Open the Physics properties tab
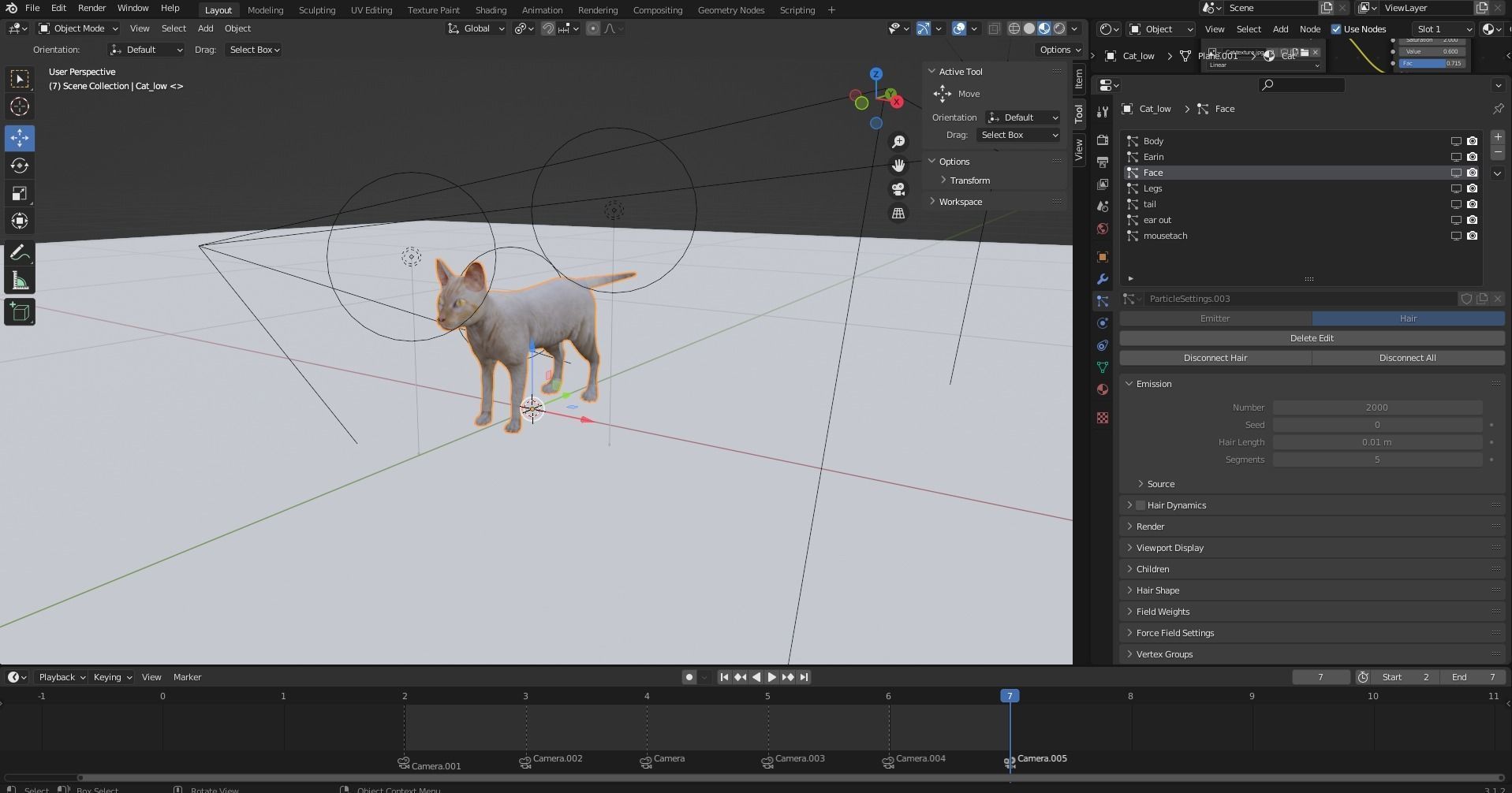1512x793 pixels. (x=1103, y=323)
